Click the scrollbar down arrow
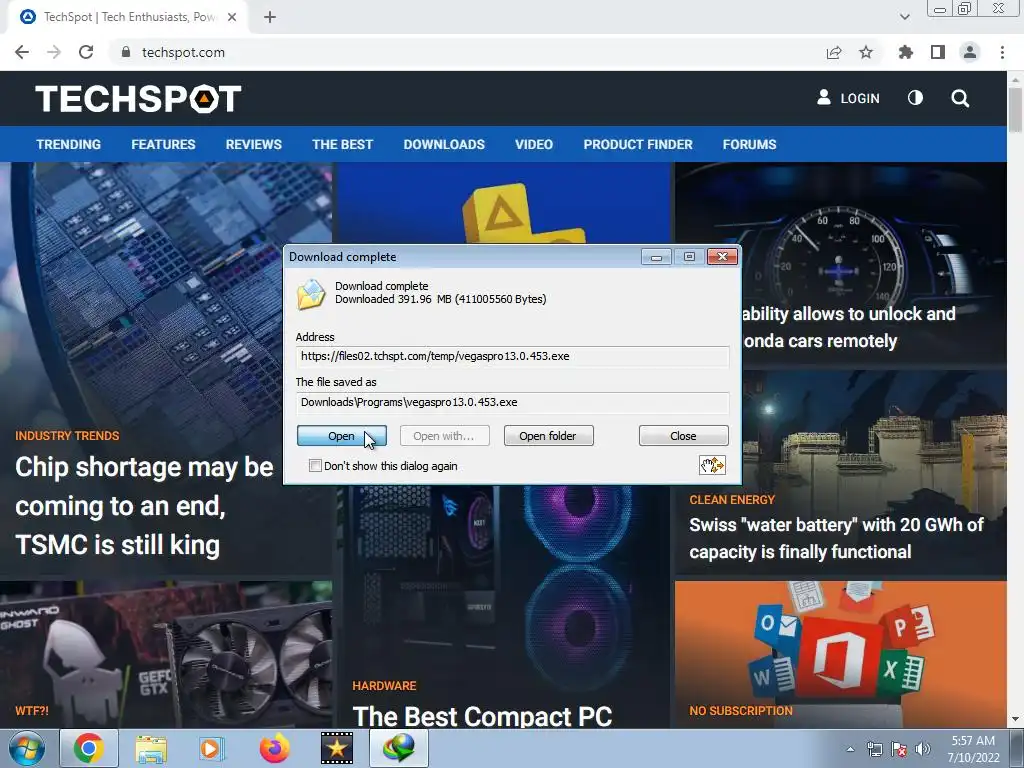1024x768 pixels. [1015, 720]
